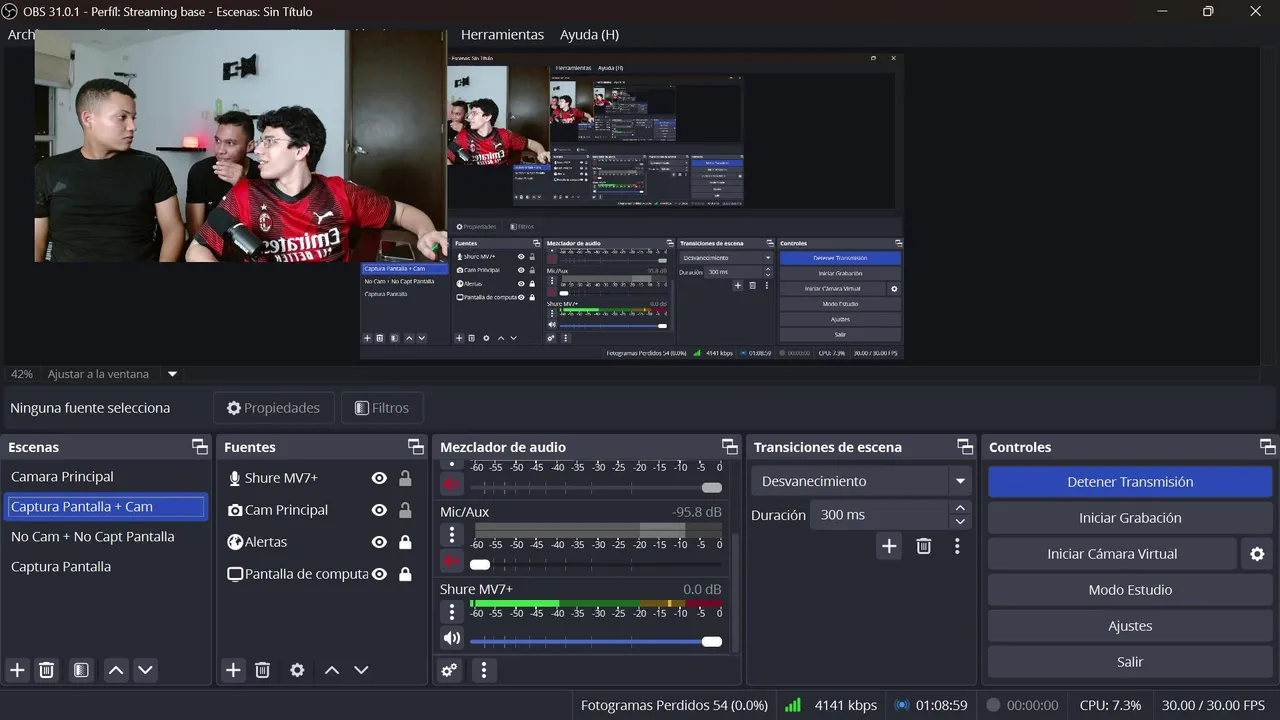The width and height of the screenshot is (1280, 720).
Task: Open Desvanecimiento transition dropdown
Action: [x=861, y=481]
